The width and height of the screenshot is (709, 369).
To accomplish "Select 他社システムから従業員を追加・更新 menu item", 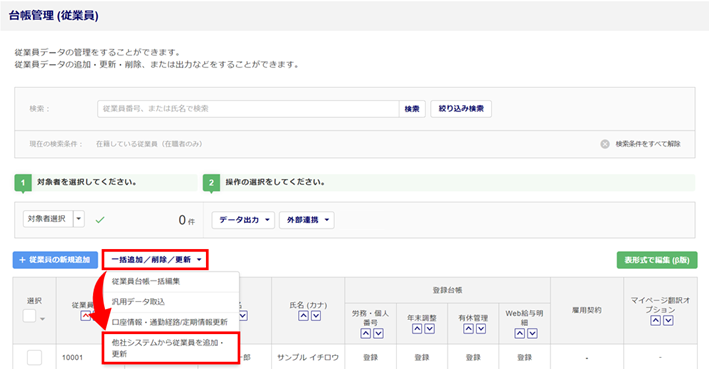I will [x=170, y=348].
